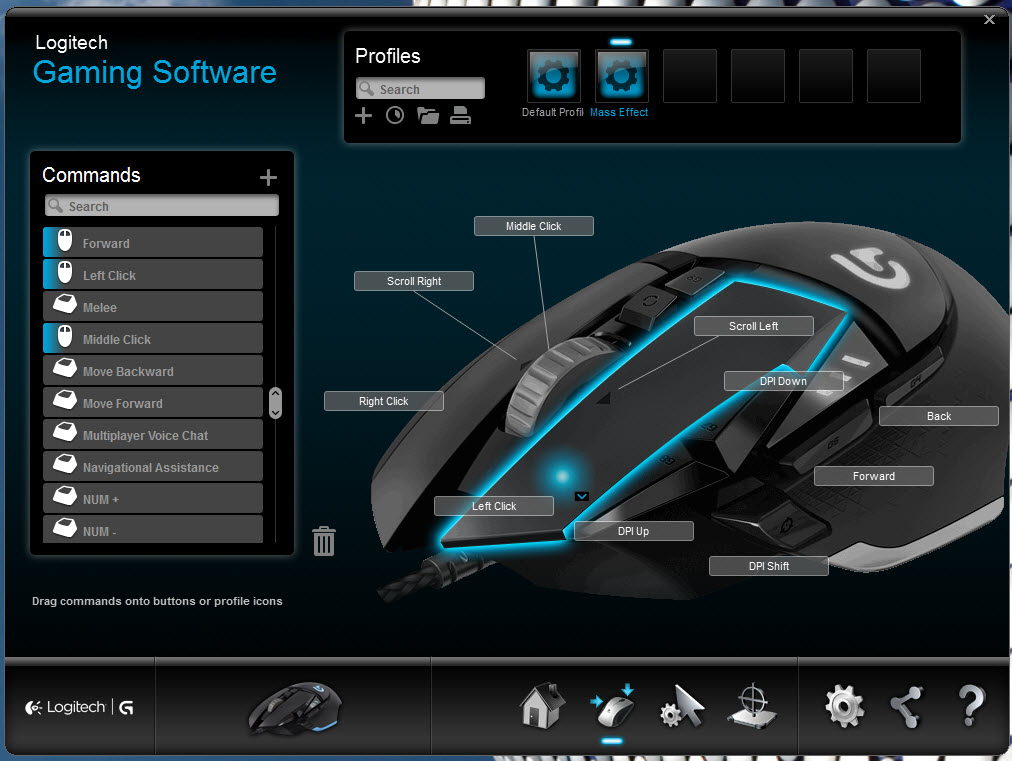The width and height of the screenshot is (1012, 761).
Task: Open the dropdown arrow beside Left Click label
Action: 582,496
